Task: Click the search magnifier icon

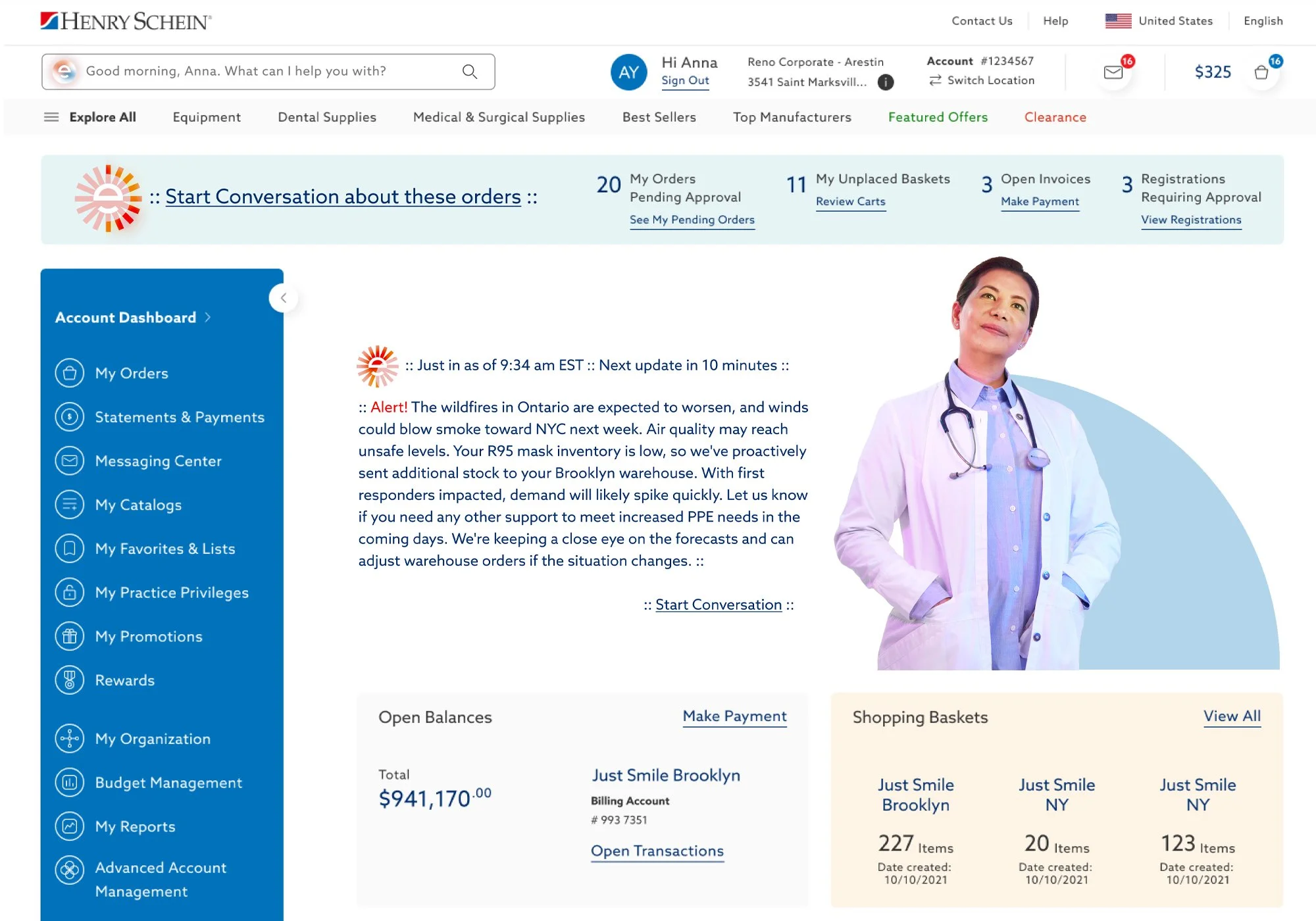Action: (x=470, y=72)
